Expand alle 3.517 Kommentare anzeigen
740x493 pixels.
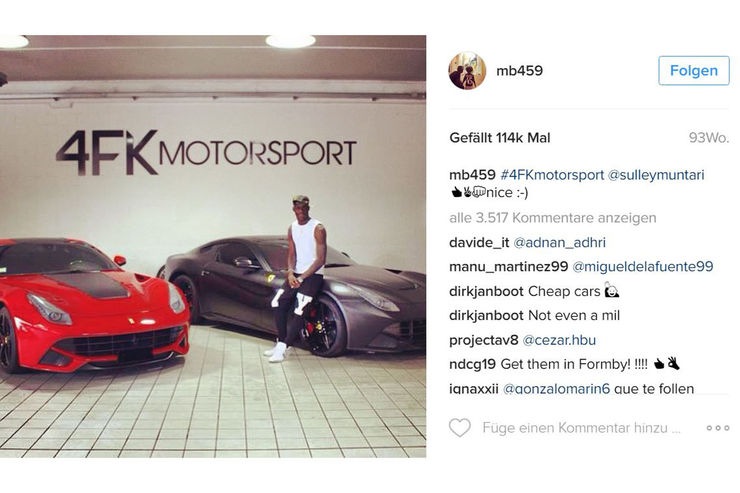[x=553, y=218]
